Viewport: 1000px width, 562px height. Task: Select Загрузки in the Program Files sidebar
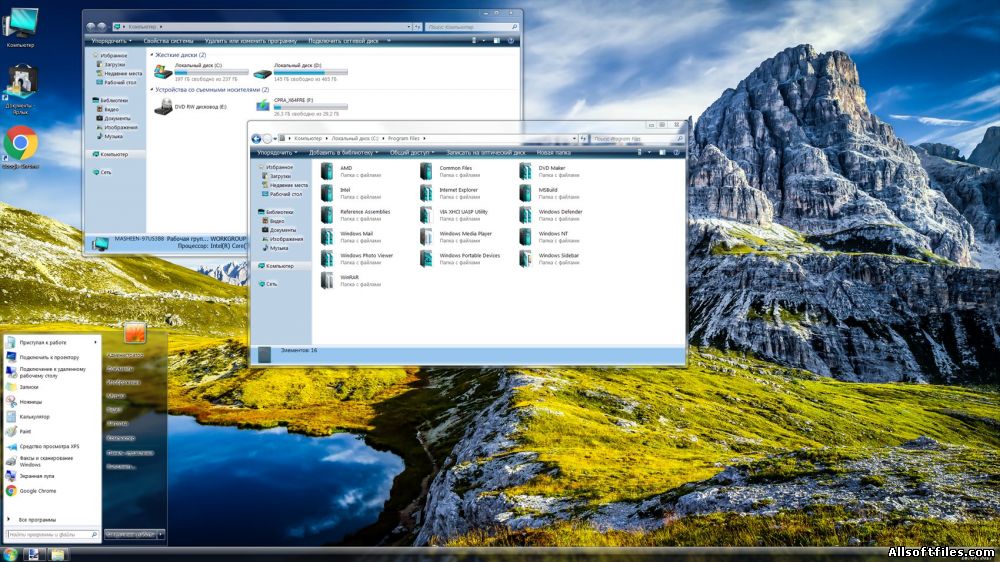click(x=280, y=176)
